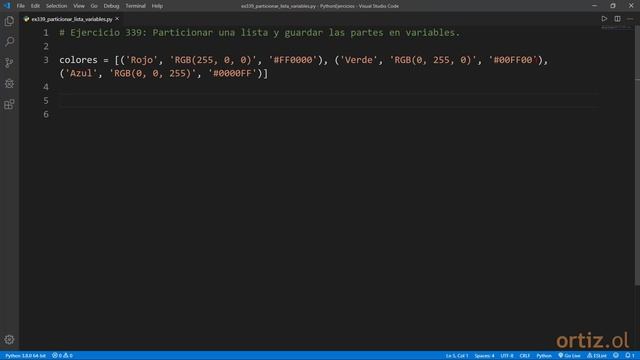
Task: Open the Terminal menu
Action: coord(135,6)
